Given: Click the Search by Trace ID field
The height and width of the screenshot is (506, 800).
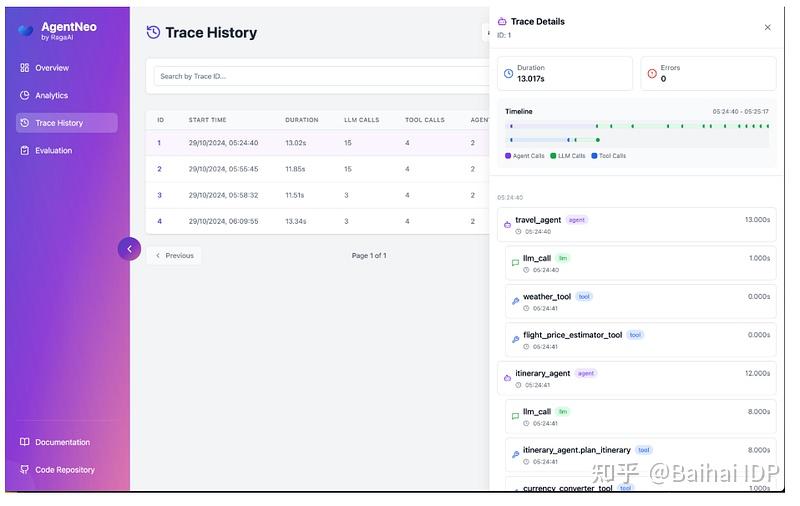Looking at the screenshot, I should click(x=321, y=76).
